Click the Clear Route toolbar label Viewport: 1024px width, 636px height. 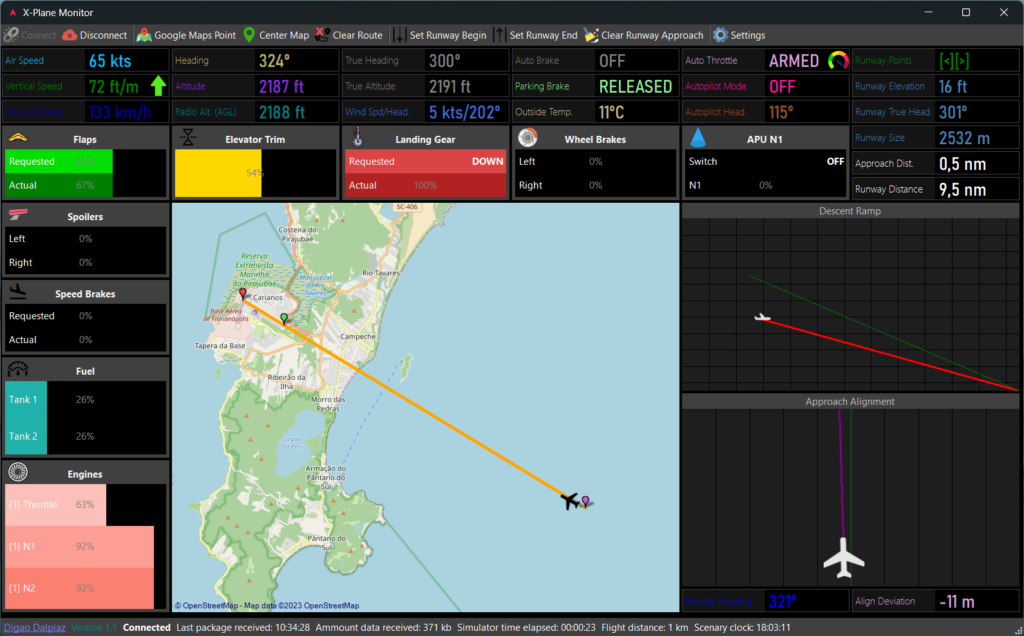[358, 35]
